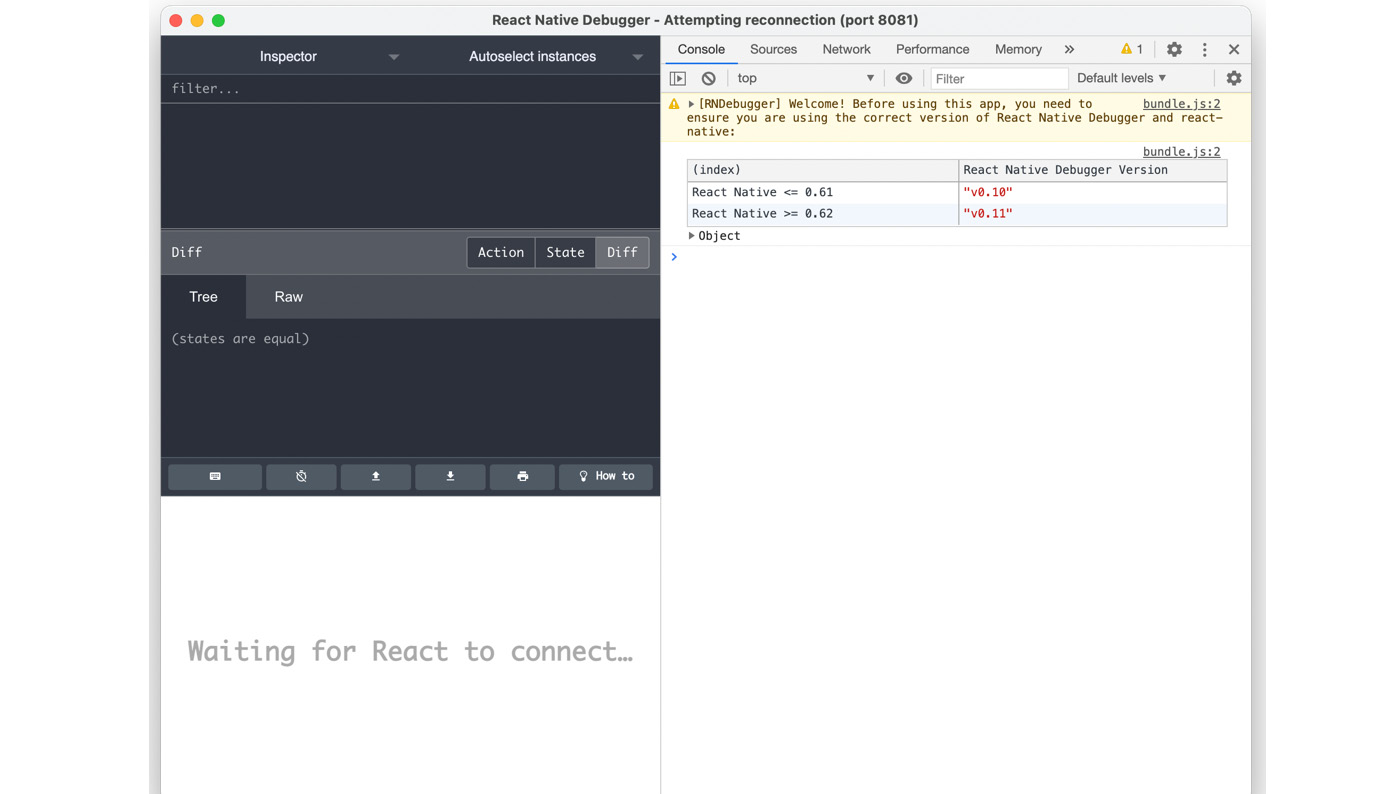Open keyboard shortcuts in Redux DevTools toolbar
This screenshot has height=794, width=1391.
(215, 476)
